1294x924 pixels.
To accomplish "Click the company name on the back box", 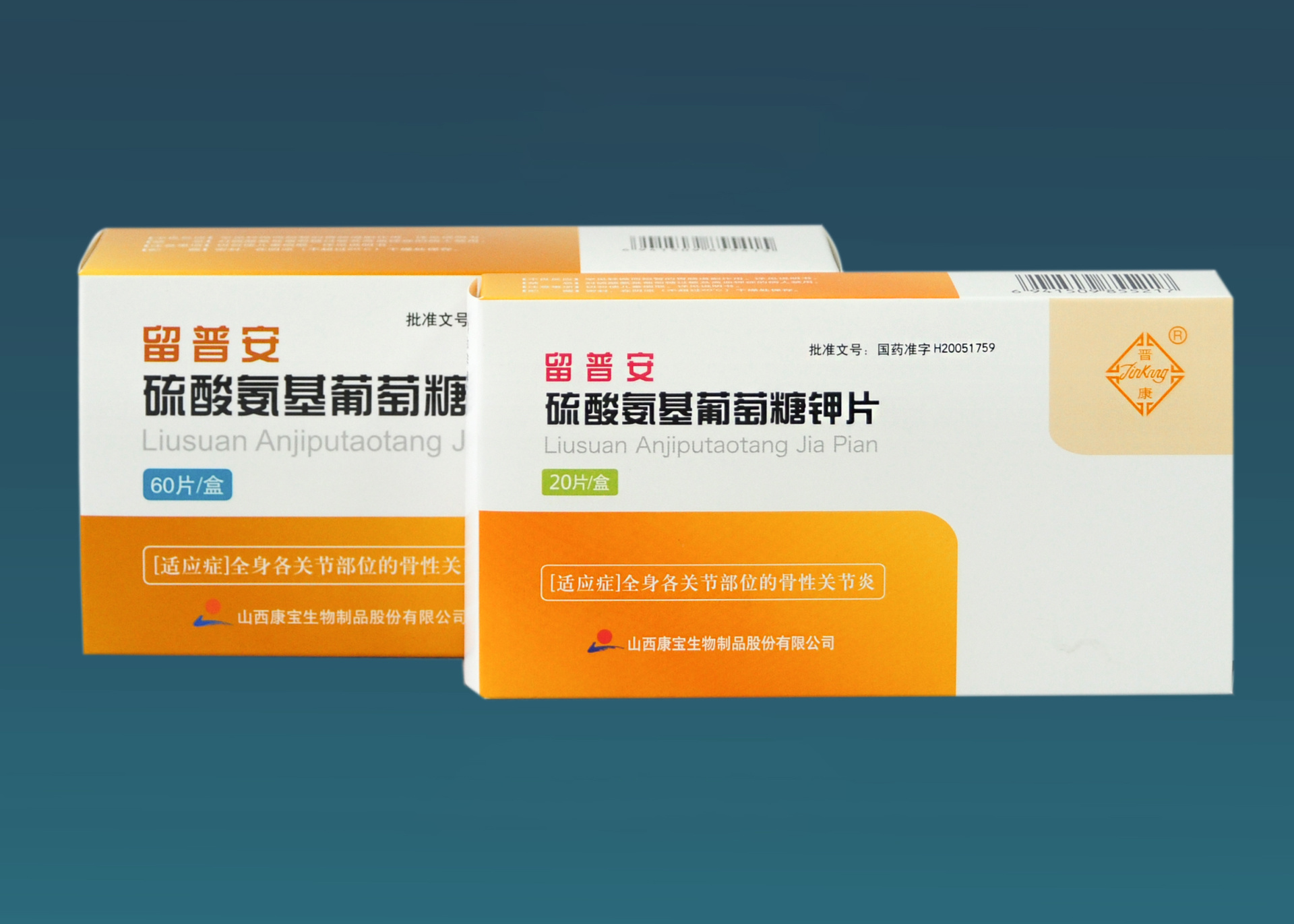I will click(351, 617).
